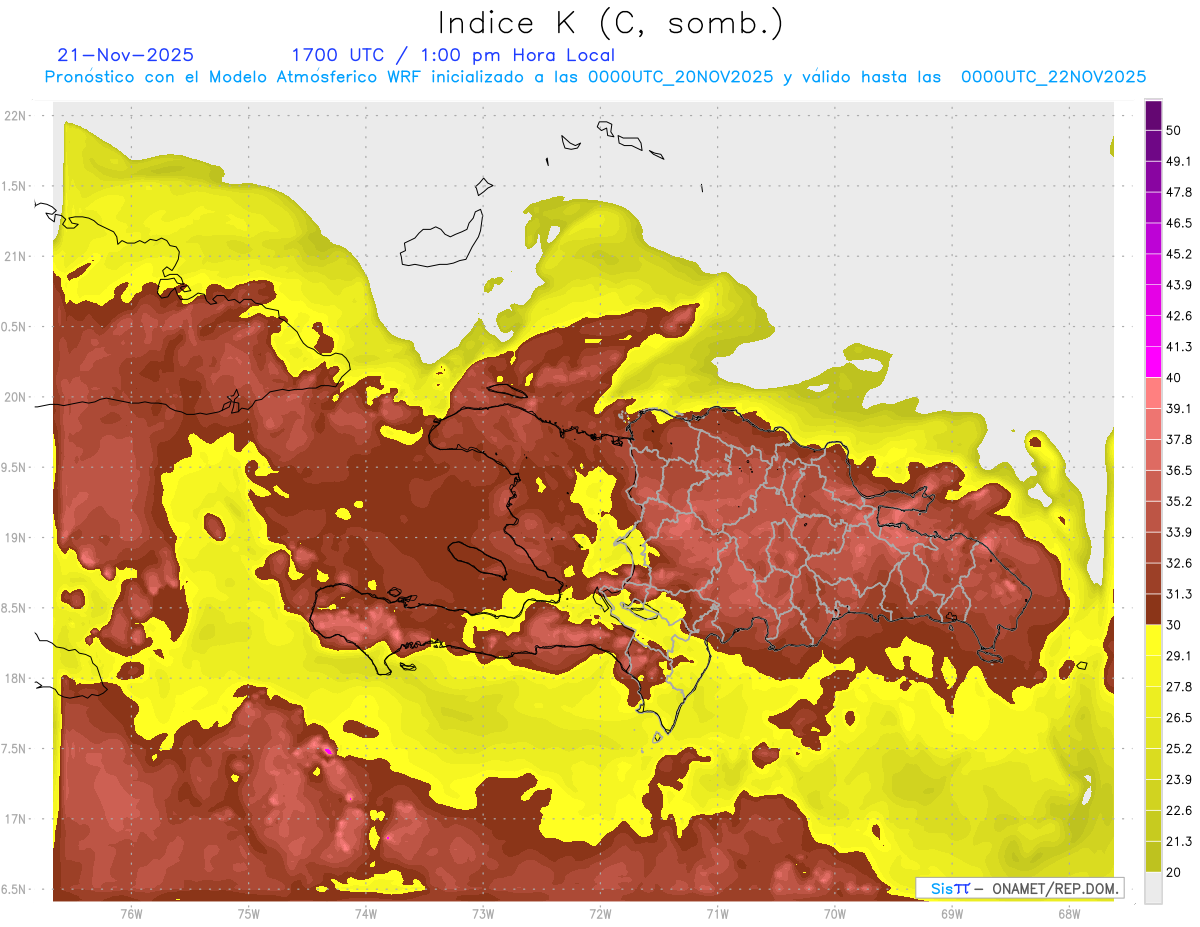The image size is (1200, 927).
Task: Click the '75W' longitude label
Action: (249, 913)
